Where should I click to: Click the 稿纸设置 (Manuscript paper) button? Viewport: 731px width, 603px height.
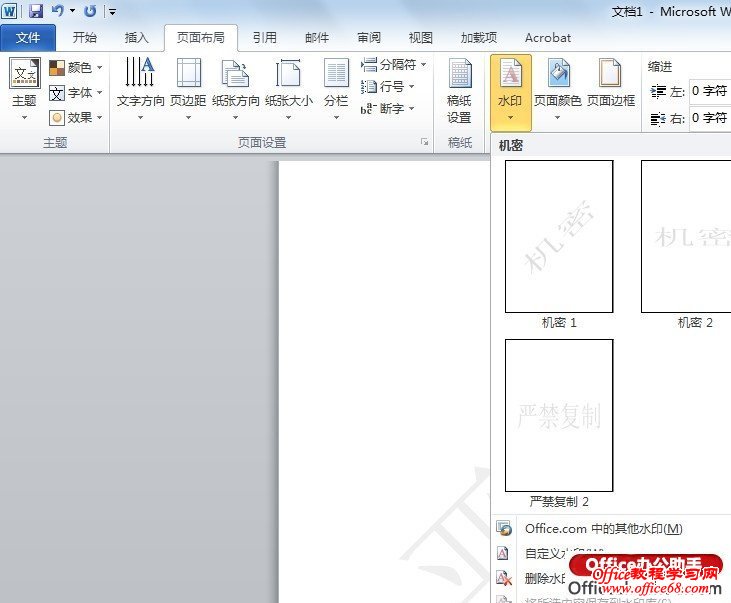click(460, 91)
